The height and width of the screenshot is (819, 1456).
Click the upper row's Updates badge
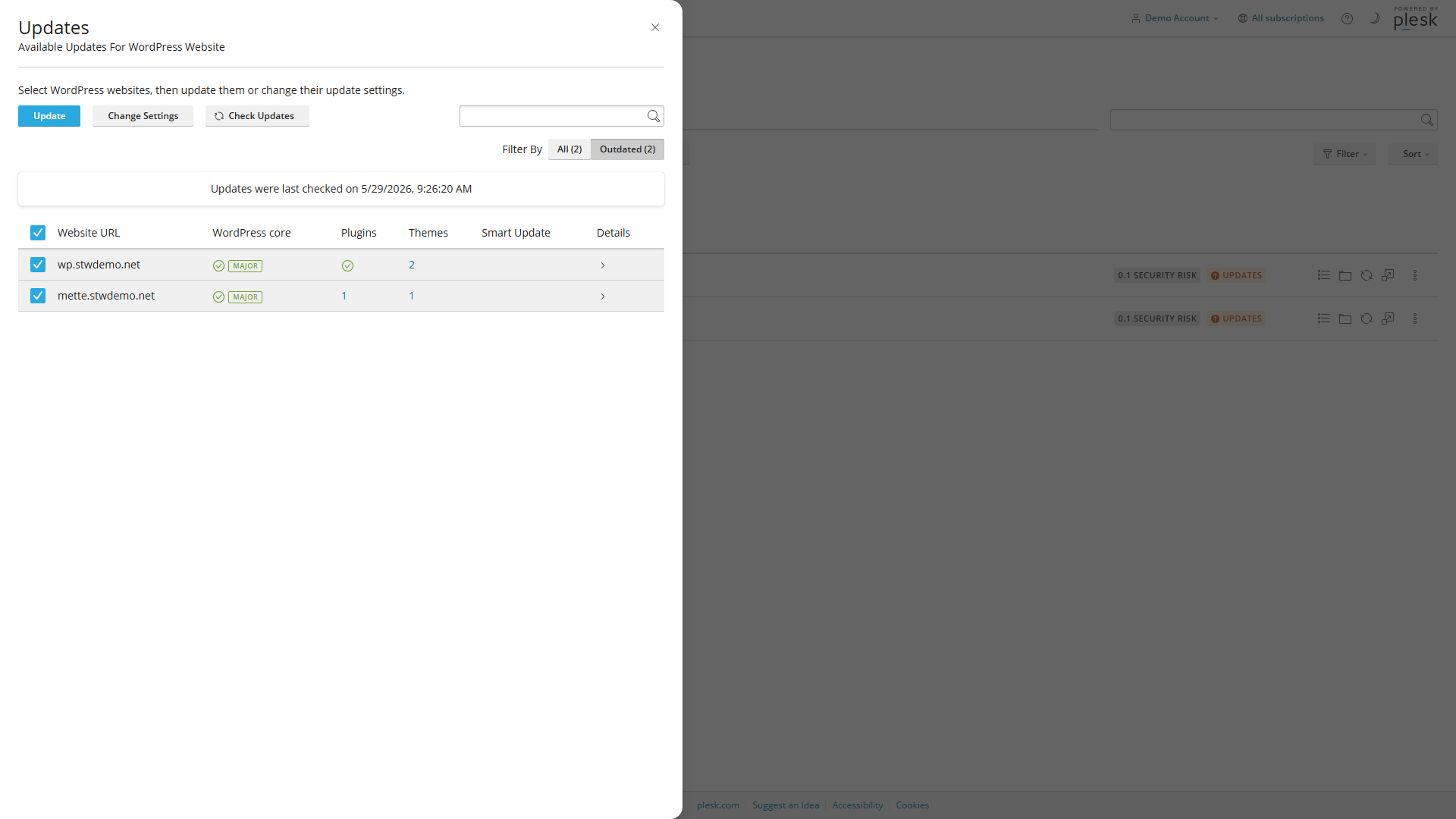(1236, 275)
